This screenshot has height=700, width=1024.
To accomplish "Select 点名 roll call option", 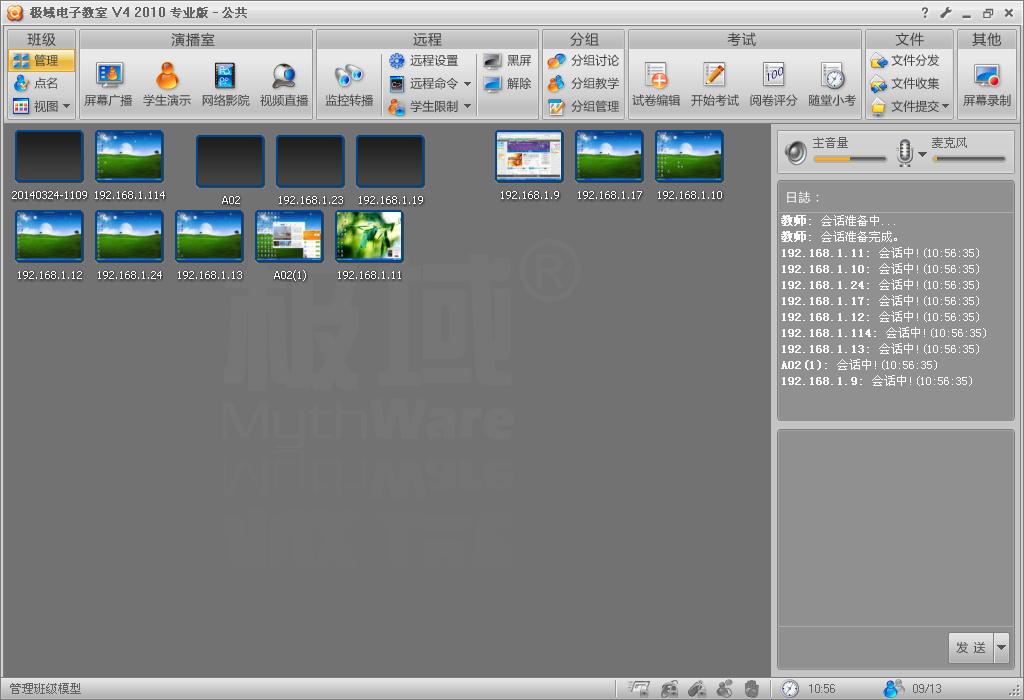I will (x=42, y=84).
